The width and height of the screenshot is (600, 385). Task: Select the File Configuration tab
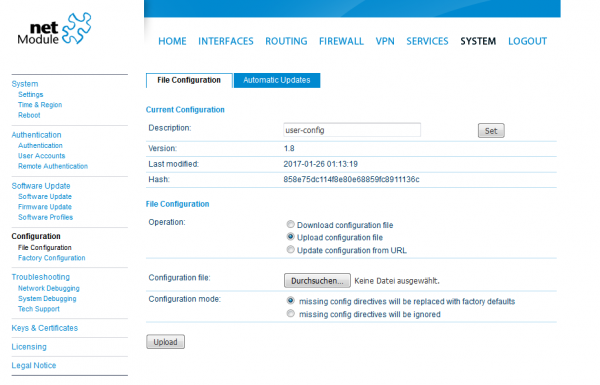(x=189, y=80)
